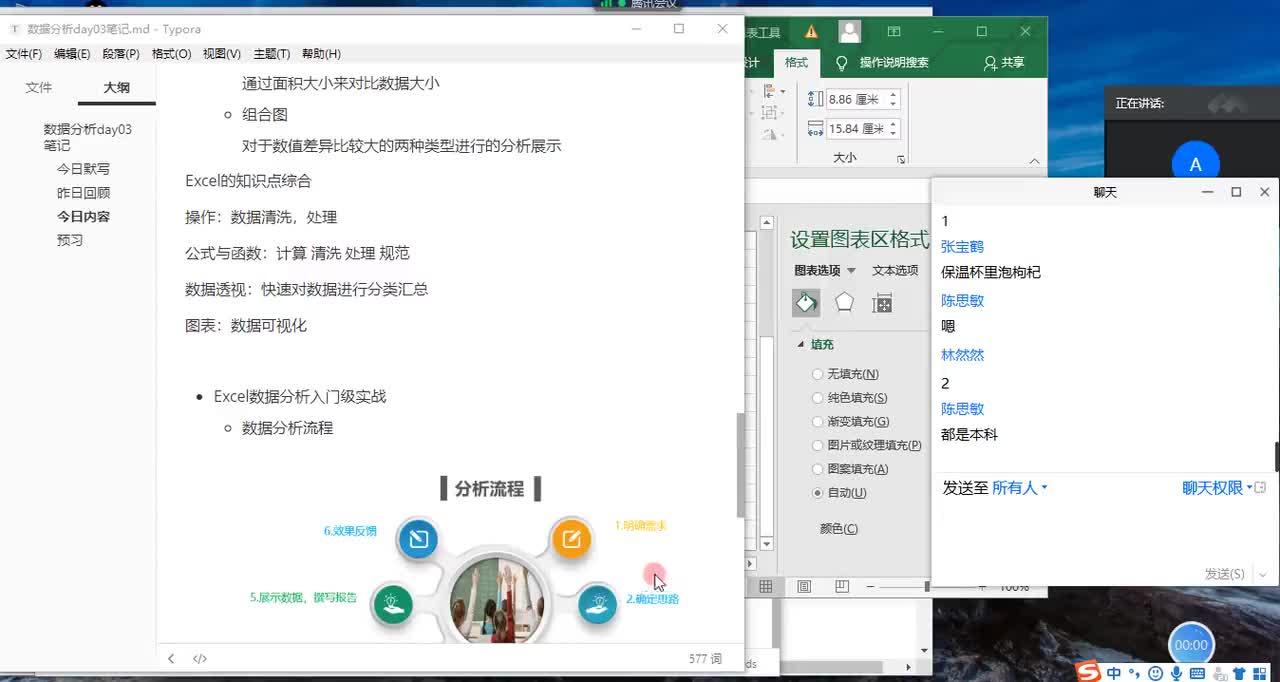Click the Share button in Excel
The width and height of the screenshot is (1280, 682).
click(1004, 62)
